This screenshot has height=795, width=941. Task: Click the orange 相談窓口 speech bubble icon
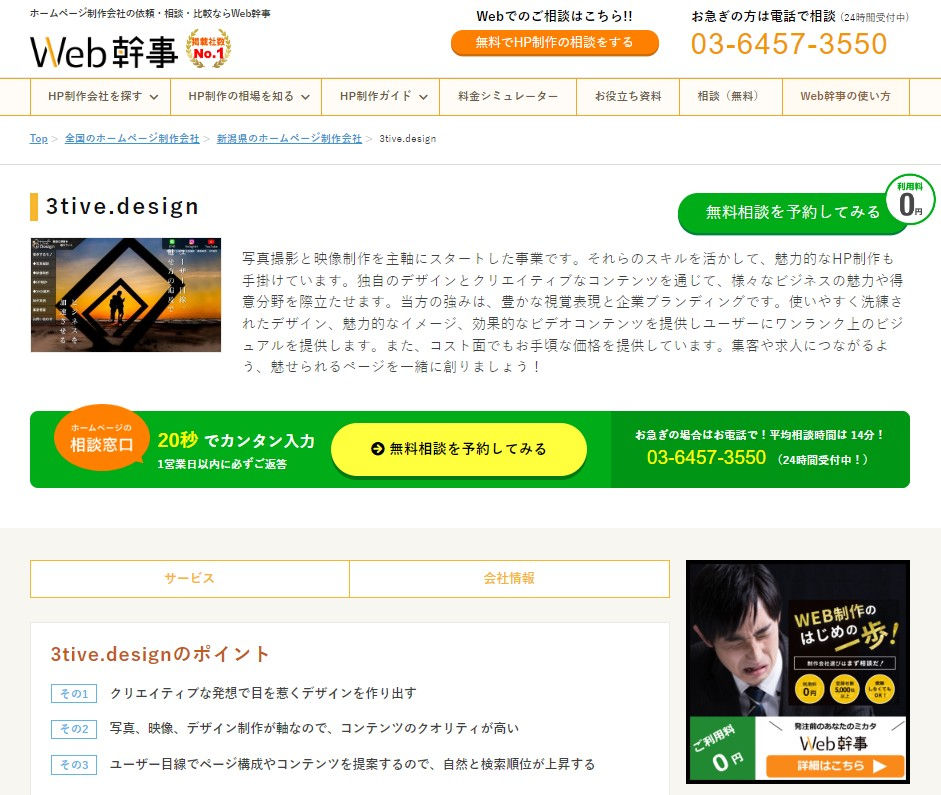tap(101, 437)
